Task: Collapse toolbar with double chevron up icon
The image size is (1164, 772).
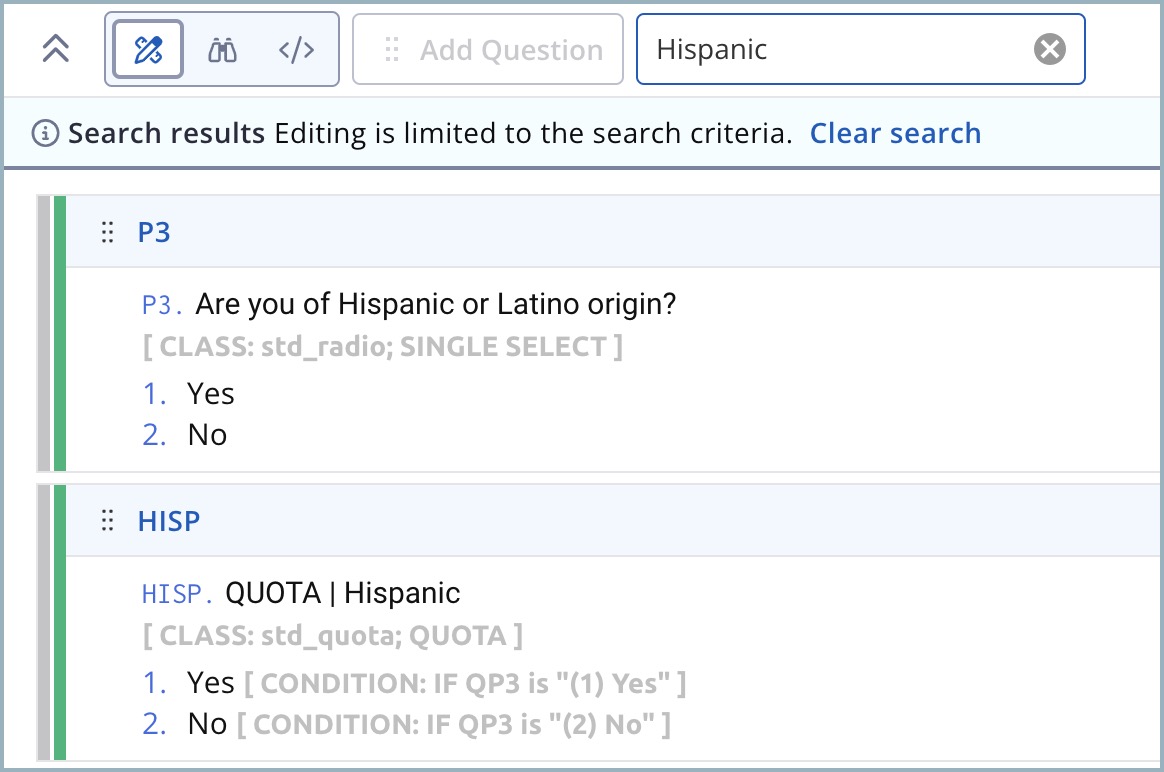Action: point(56,49)
